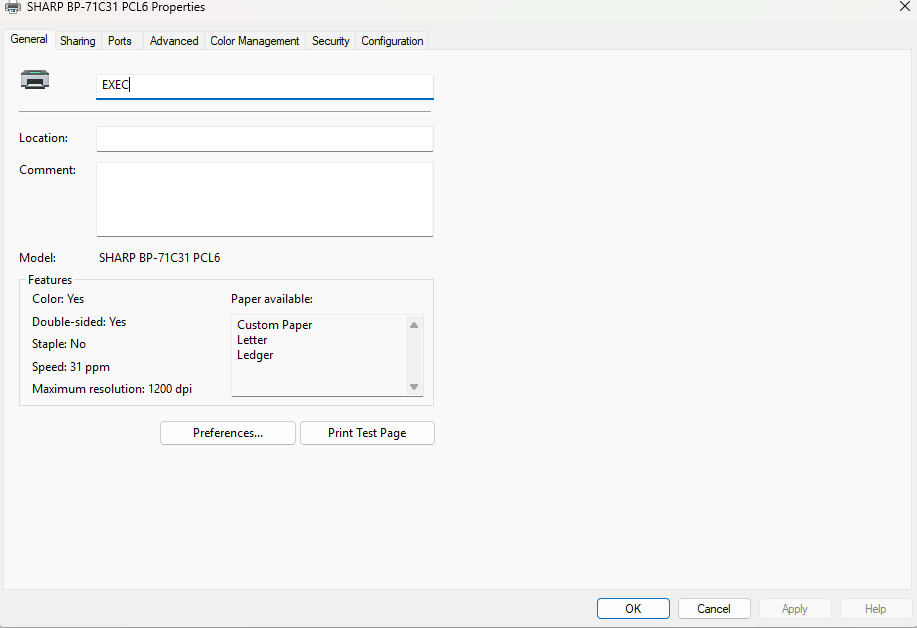Click the Help button

[875, 609]
